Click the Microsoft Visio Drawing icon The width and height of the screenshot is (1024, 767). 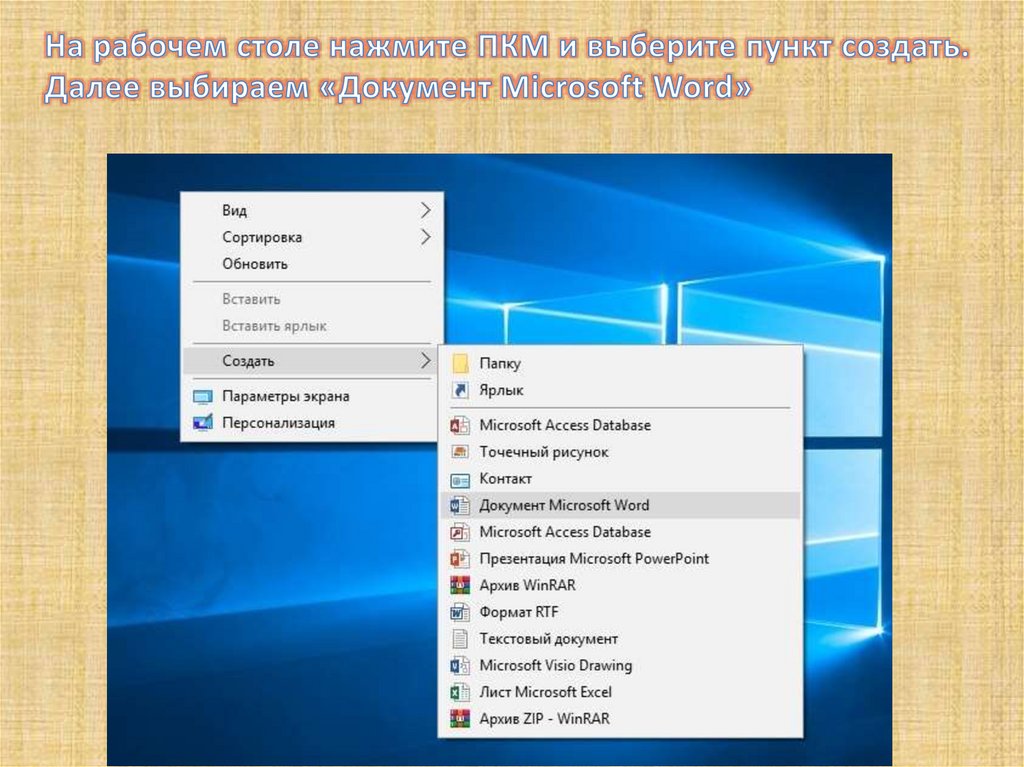pos(460,666)
